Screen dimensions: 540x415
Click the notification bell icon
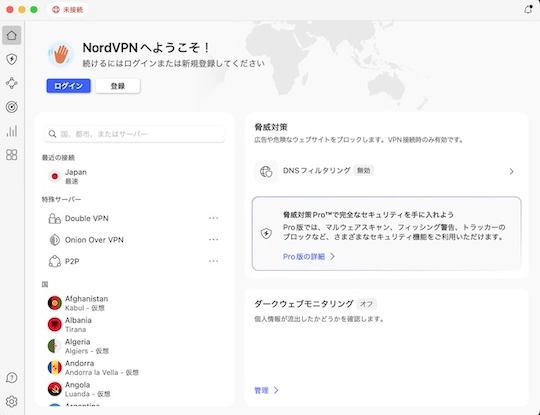pos(528,9)
